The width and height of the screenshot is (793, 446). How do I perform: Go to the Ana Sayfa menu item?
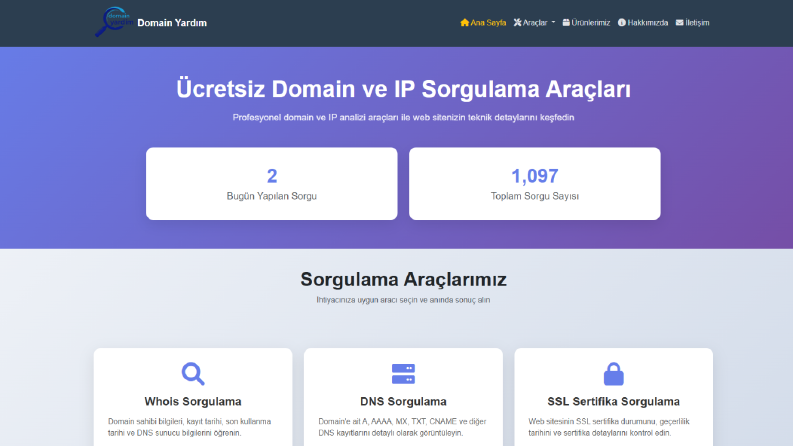click(483, 23)
